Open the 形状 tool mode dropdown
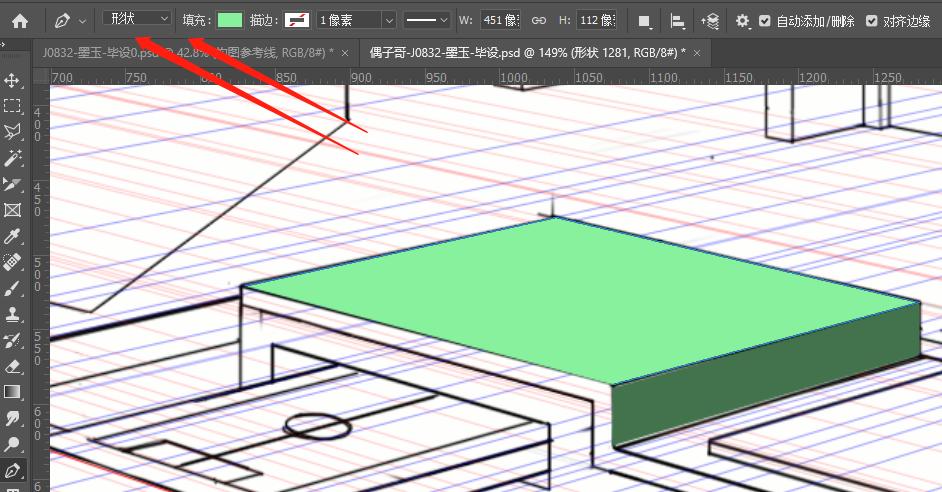 coord(139,19)
